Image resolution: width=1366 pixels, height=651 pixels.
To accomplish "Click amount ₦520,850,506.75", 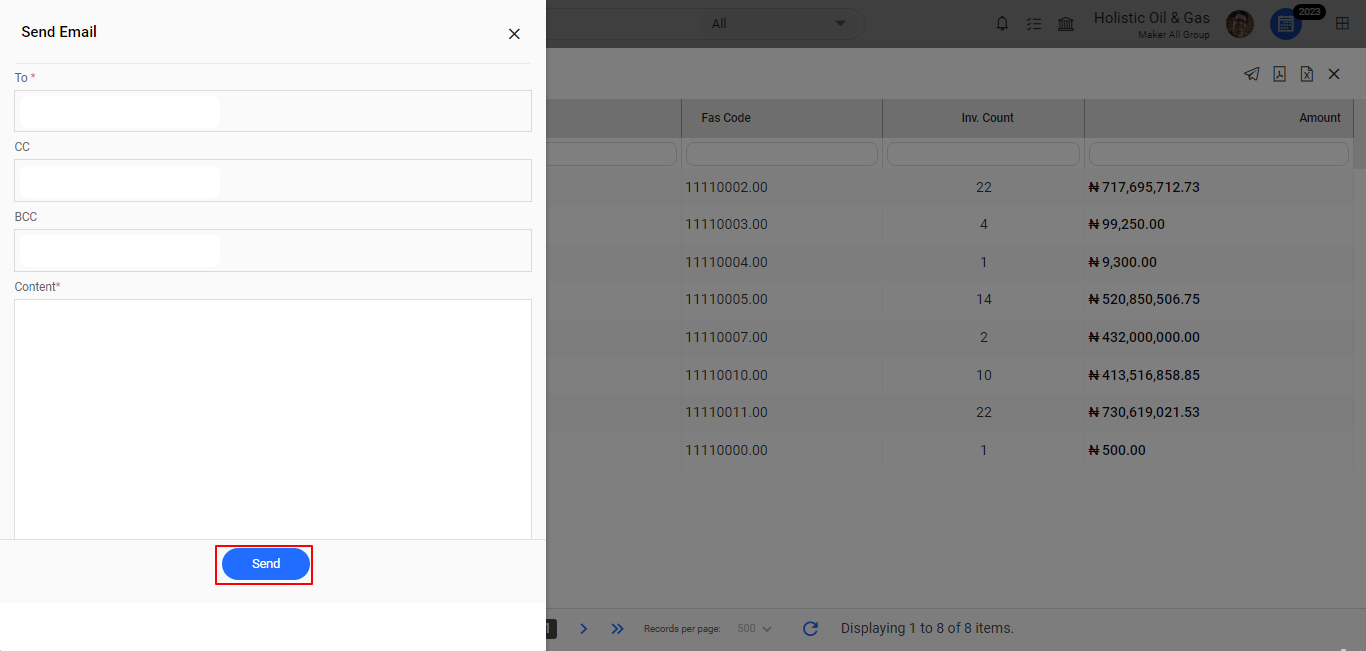I will tap(1144, 300).
